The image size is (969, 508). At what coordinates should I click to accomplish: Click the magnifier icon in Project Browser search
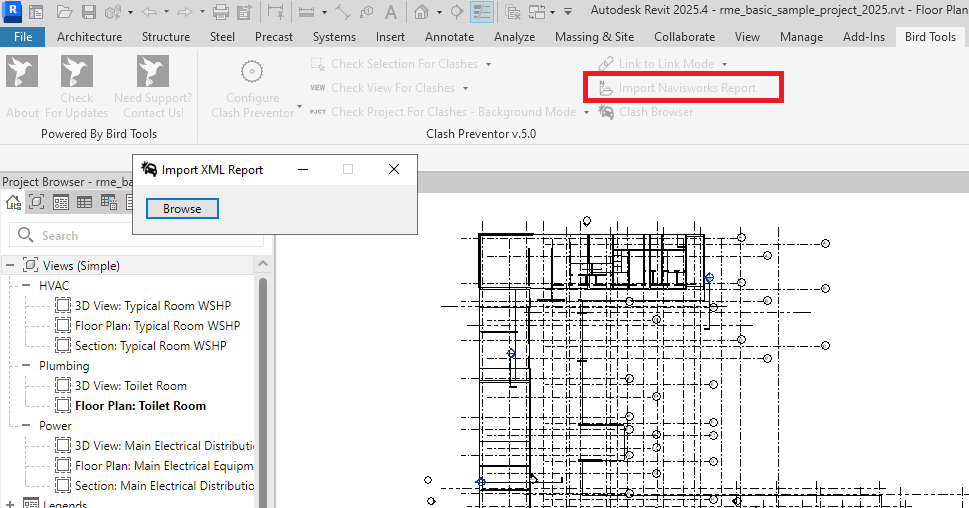tap(25, 235)
